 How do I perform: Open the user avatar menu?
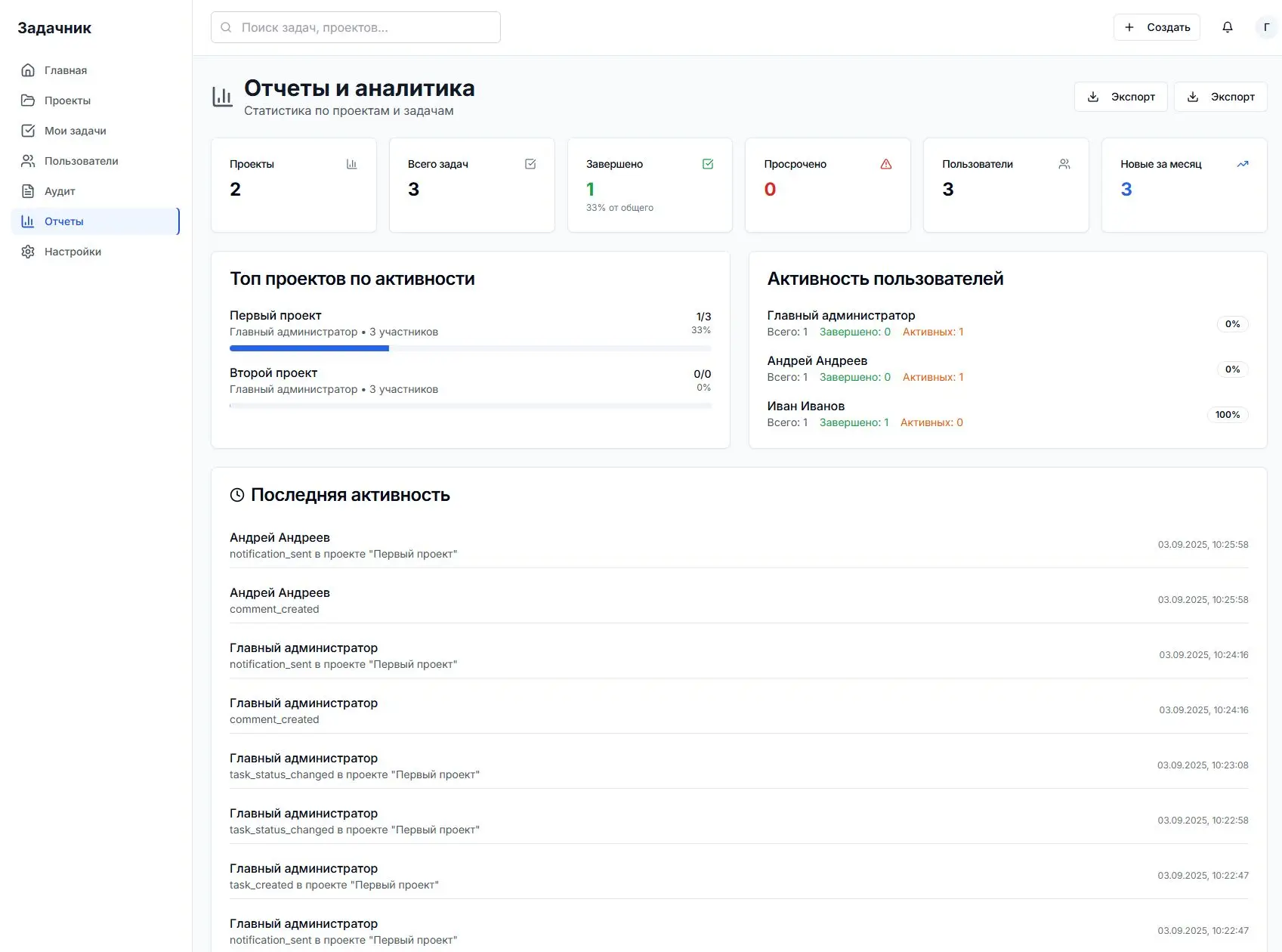point(1266,26)
